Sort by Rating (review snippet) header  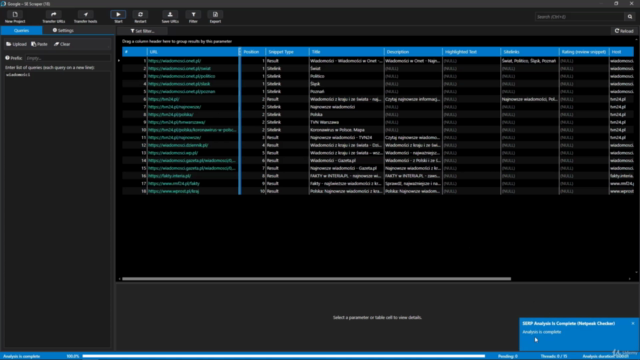584,52
